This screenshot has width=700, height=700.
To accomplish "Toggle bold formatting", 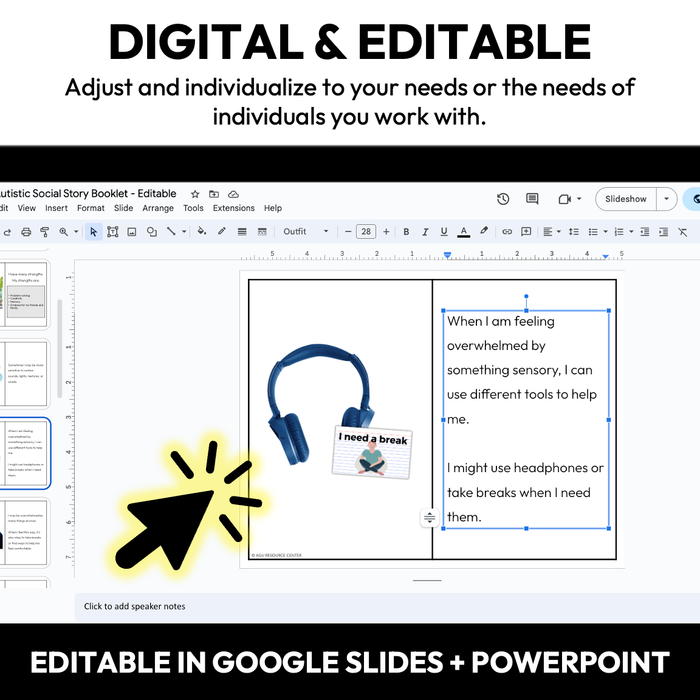I will (406, 232).
